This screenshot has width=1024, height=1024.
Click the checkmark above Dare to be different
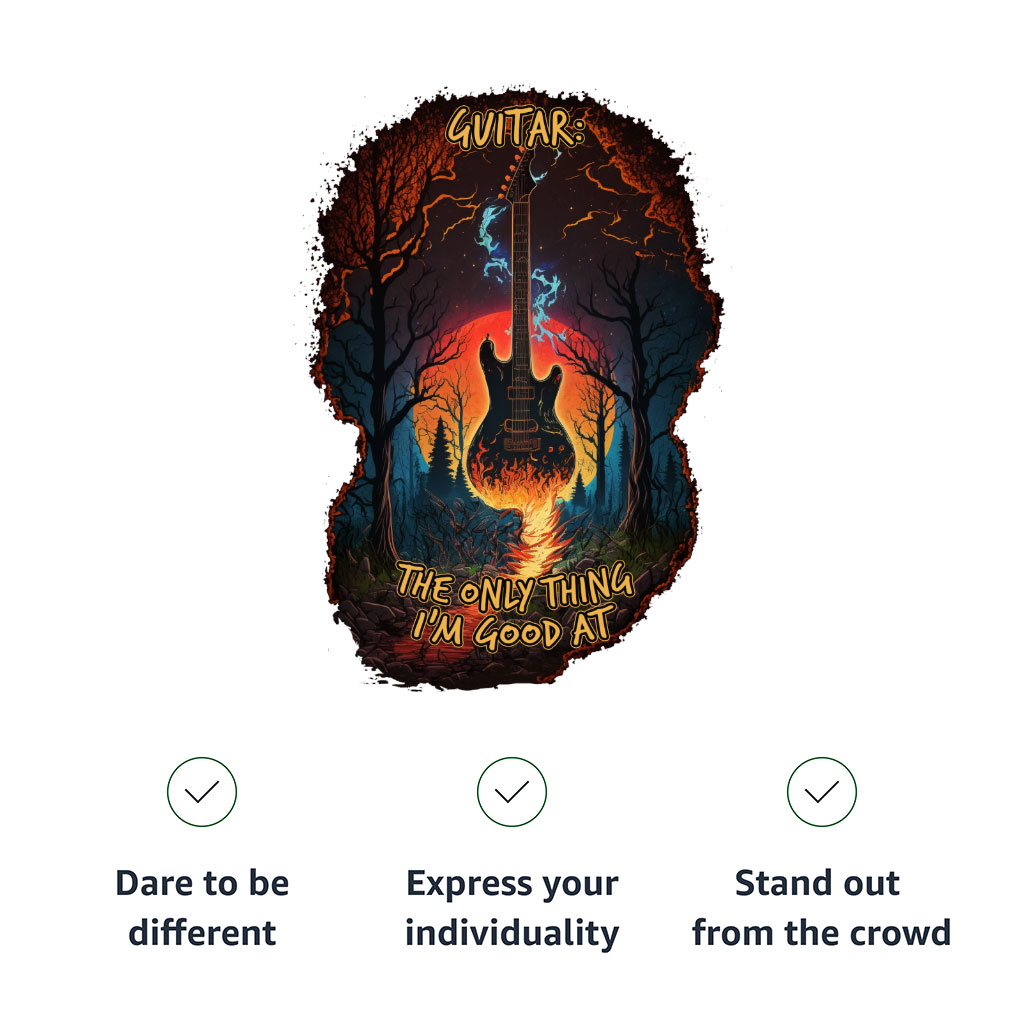(202, 792)
